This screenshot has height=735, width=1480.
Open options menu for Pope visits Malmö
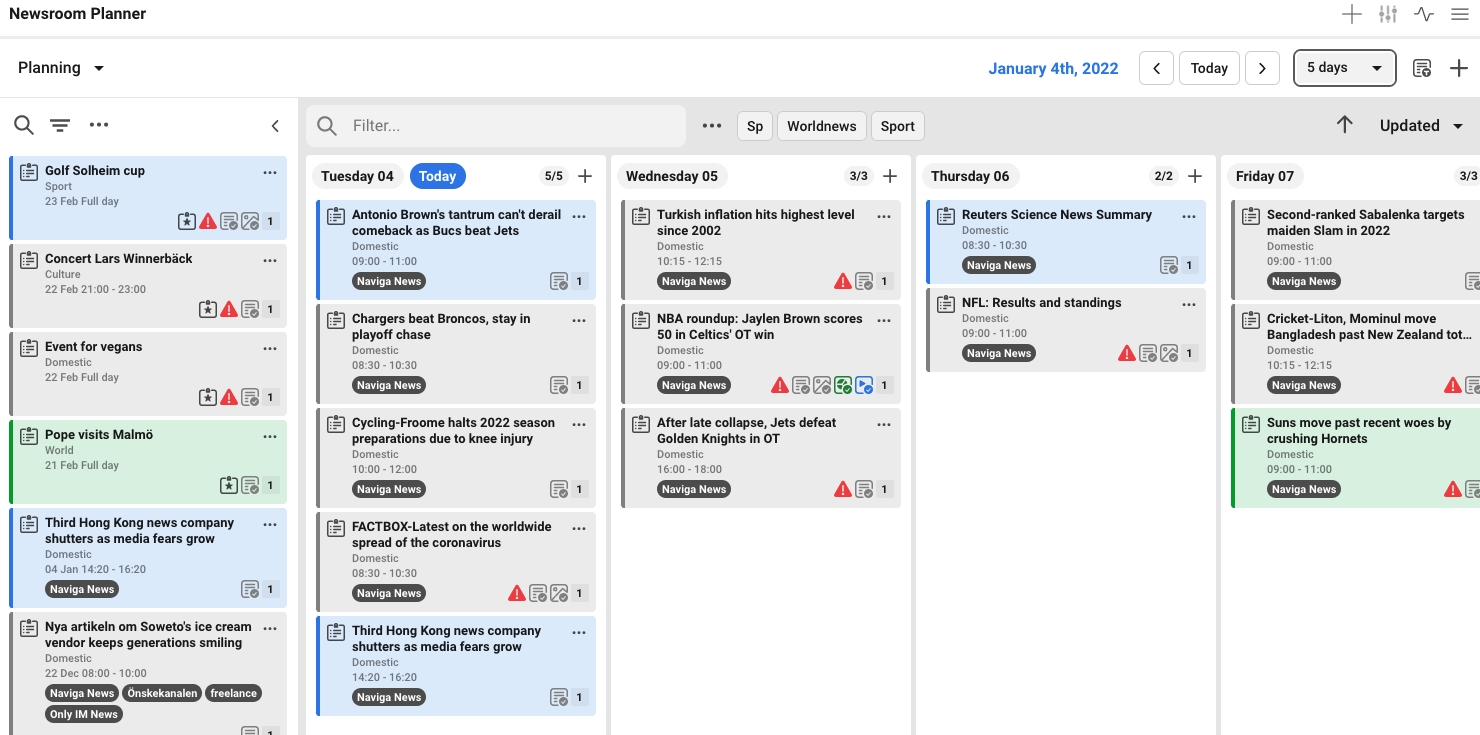pos(270,436)
